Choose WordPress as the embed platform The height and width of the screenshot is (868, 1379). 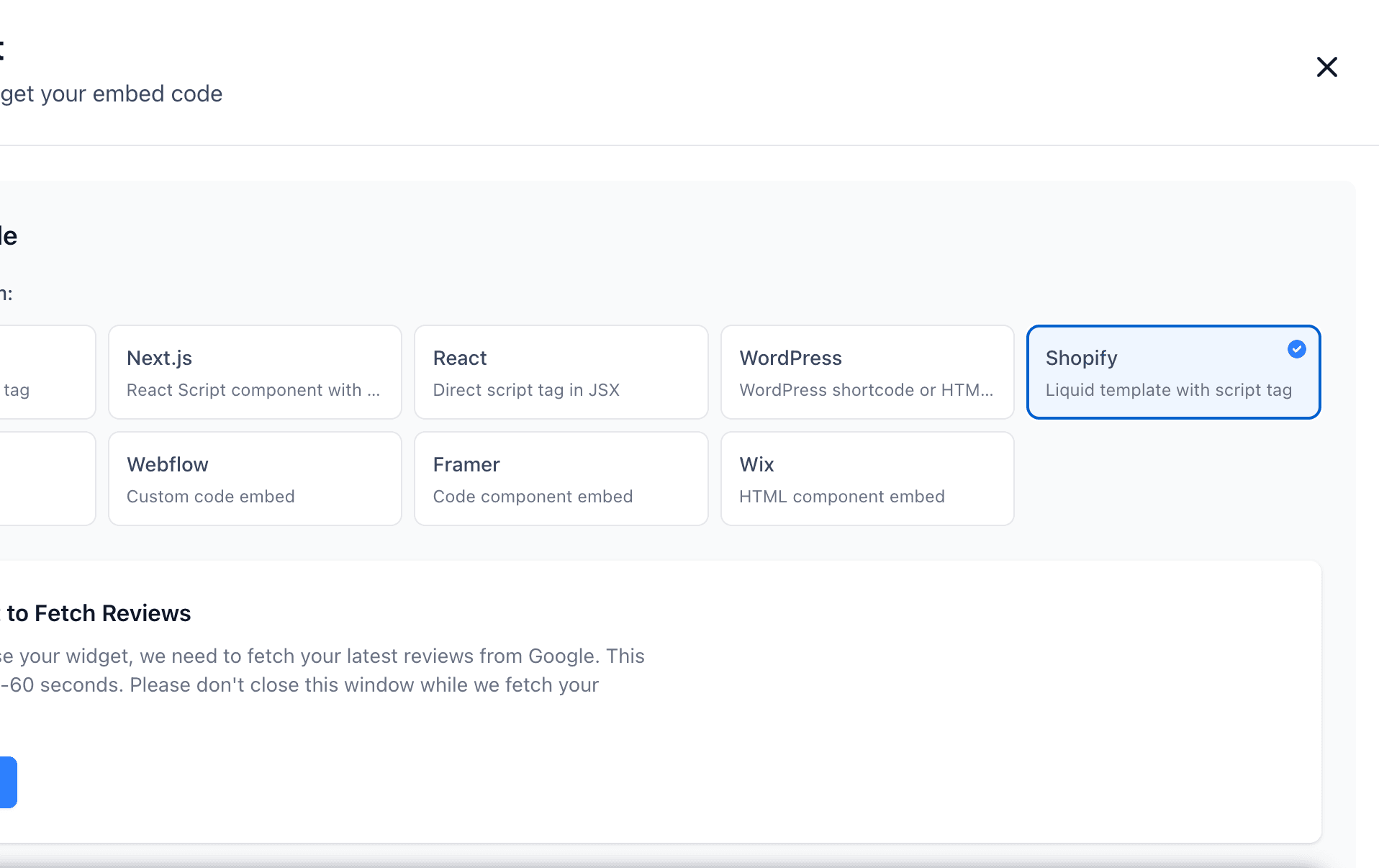[867, 371]
